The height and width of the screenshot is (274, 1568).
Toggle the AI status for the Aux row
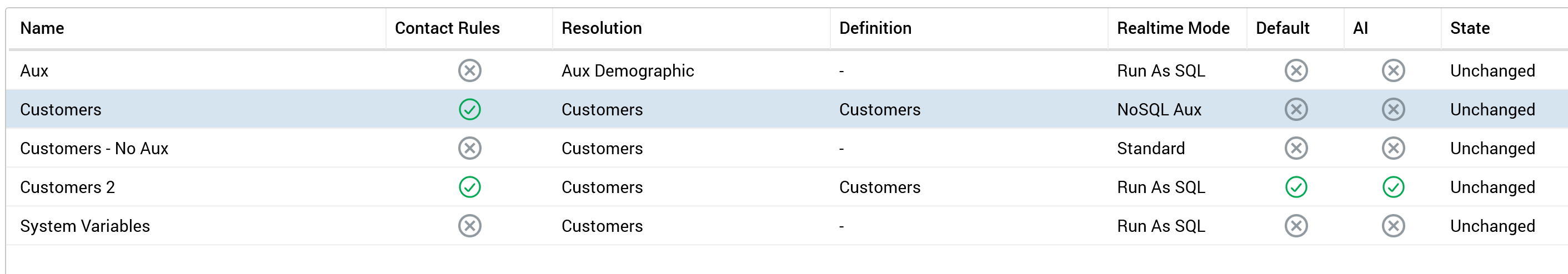click(1392, 70)
